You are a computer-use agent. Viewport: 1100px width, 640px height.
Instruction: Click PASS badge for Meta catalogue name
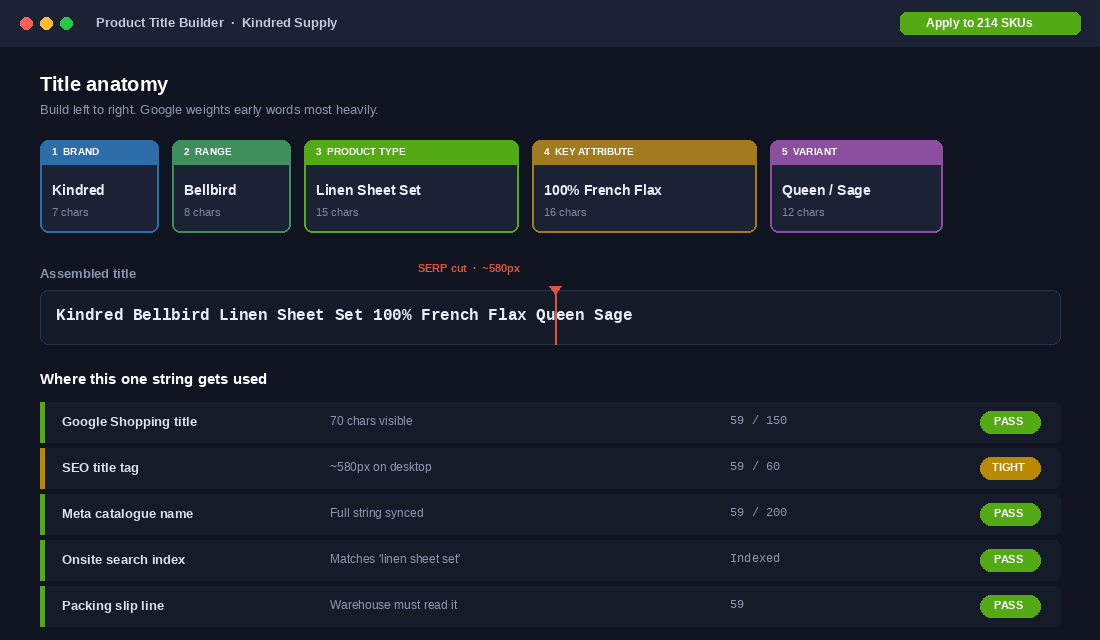tap(1010, 514)
